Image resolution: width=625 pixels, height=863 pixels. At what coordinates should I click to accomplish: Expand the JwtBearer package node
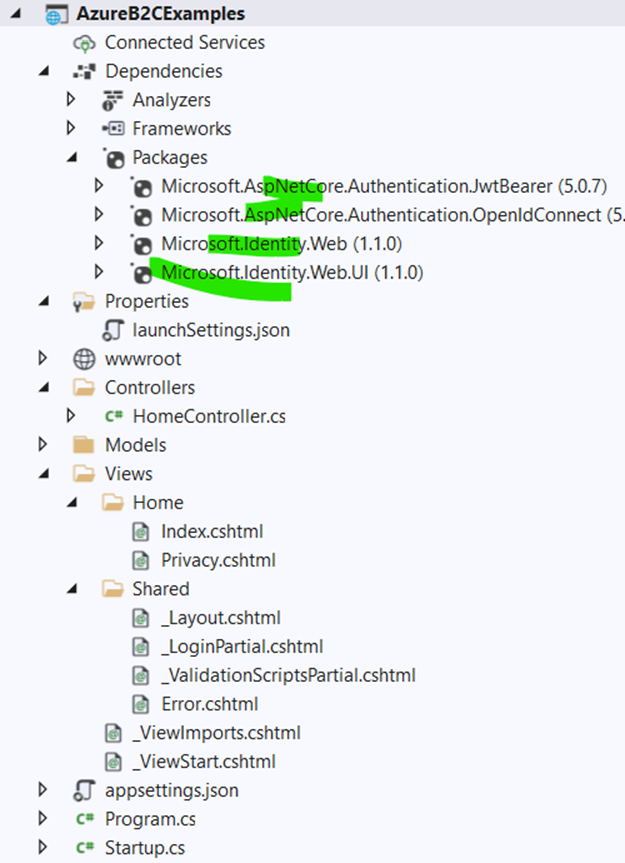(99, 185)
